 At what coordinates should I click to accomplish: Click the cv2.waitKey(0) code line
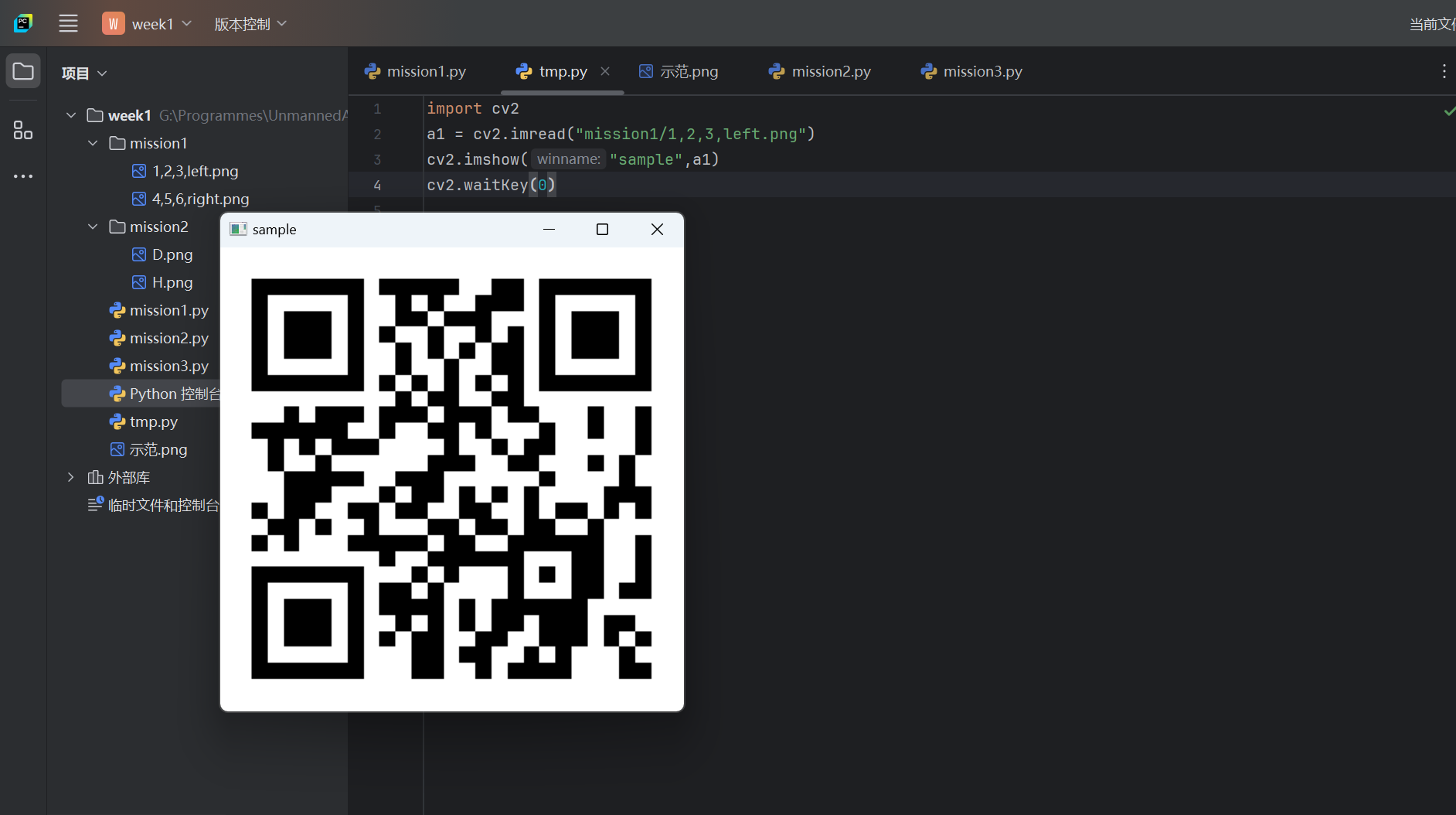(x=492, y=185)
